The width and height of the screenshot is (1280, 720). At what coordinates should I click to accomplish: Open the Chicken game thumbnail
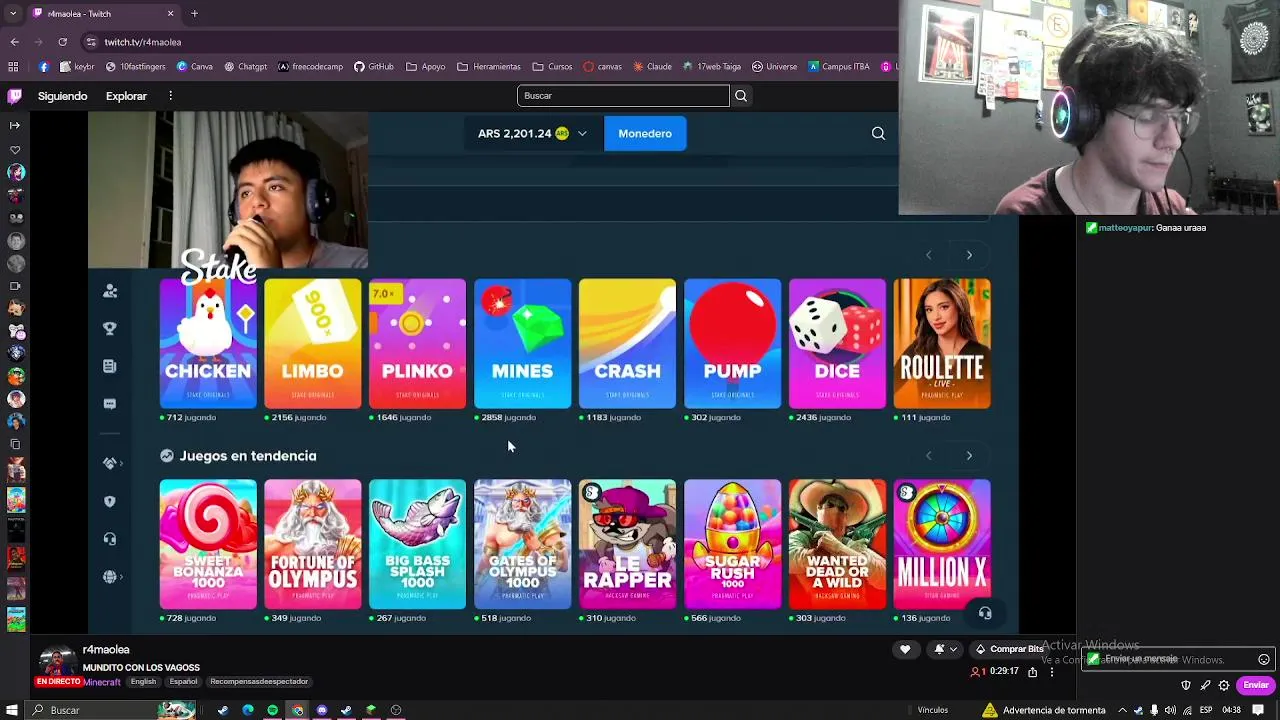click(208, 344)
